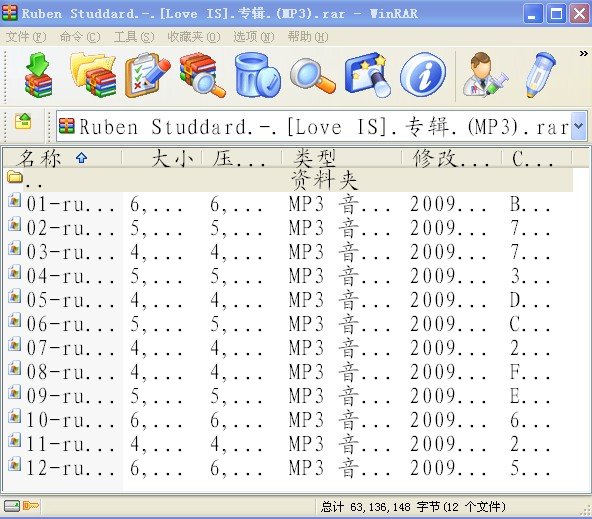
Task: Click the Test archive clipboard icon
Action: pyautogui.click(x=148, y=75)
